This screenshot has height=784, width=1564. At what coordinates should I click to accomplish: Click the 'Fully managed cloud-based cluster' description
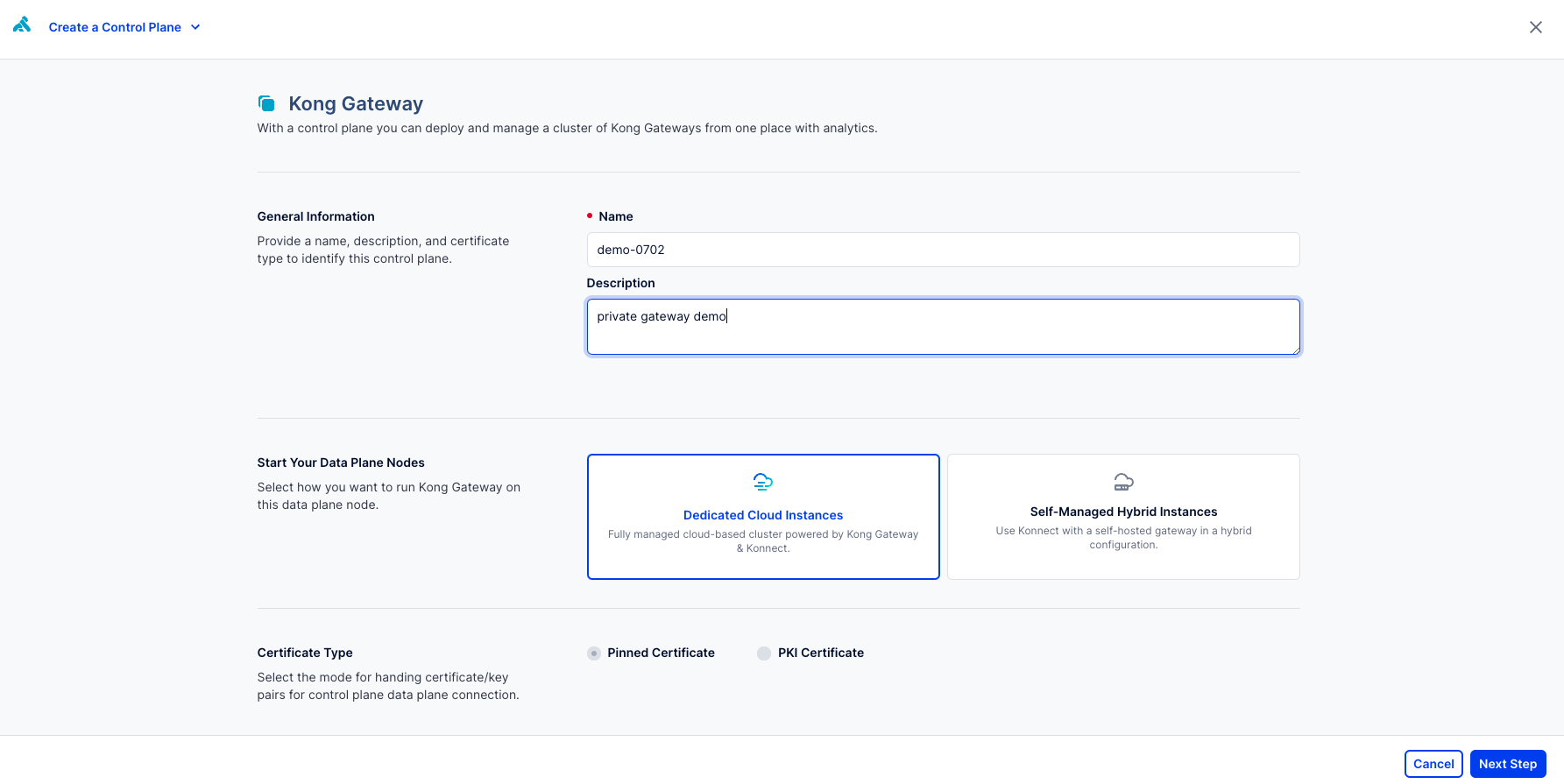click(763, 541)
